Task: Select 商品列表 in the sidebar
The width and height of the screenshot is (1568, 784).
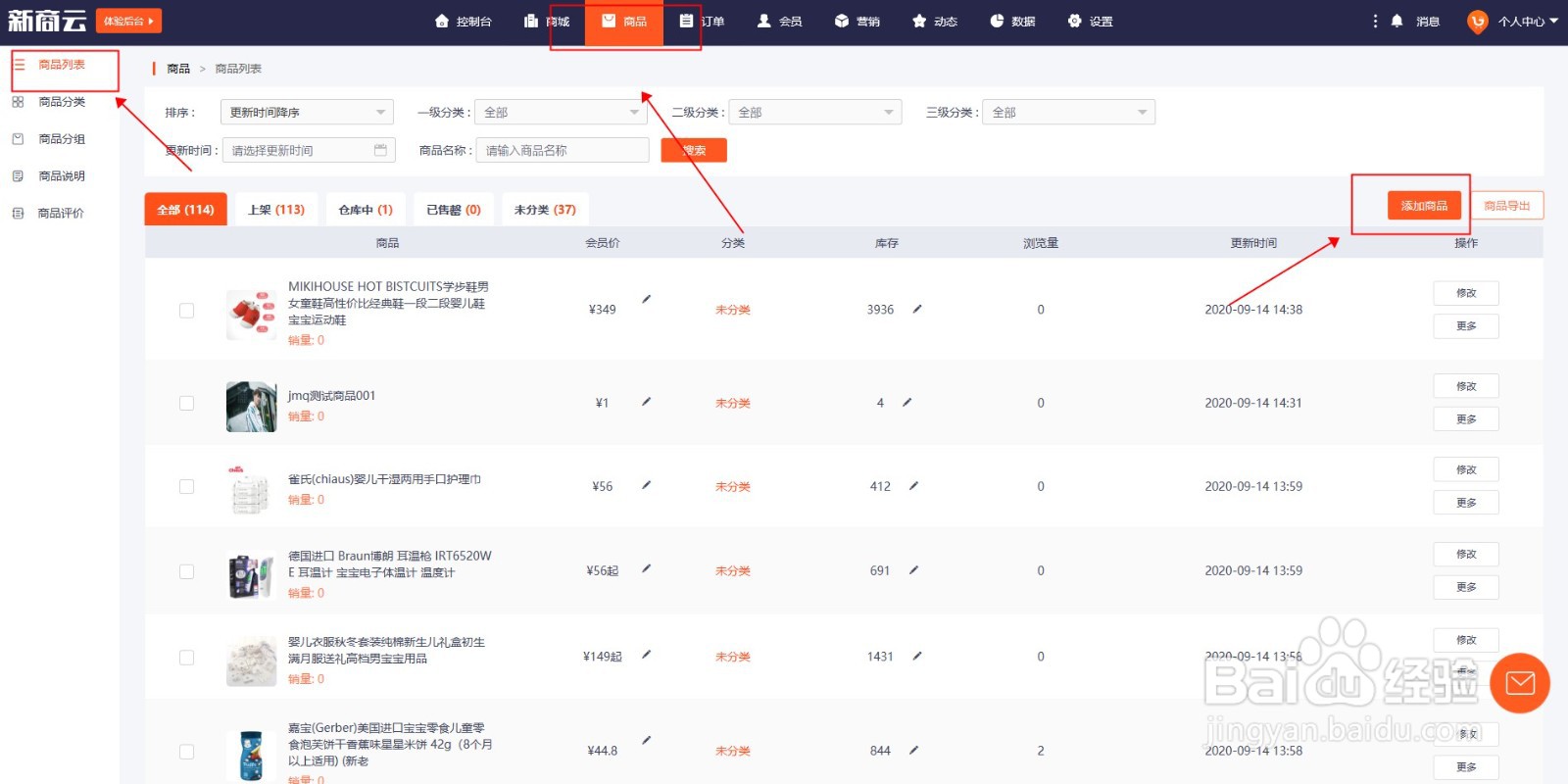Action: click(61, 65)
